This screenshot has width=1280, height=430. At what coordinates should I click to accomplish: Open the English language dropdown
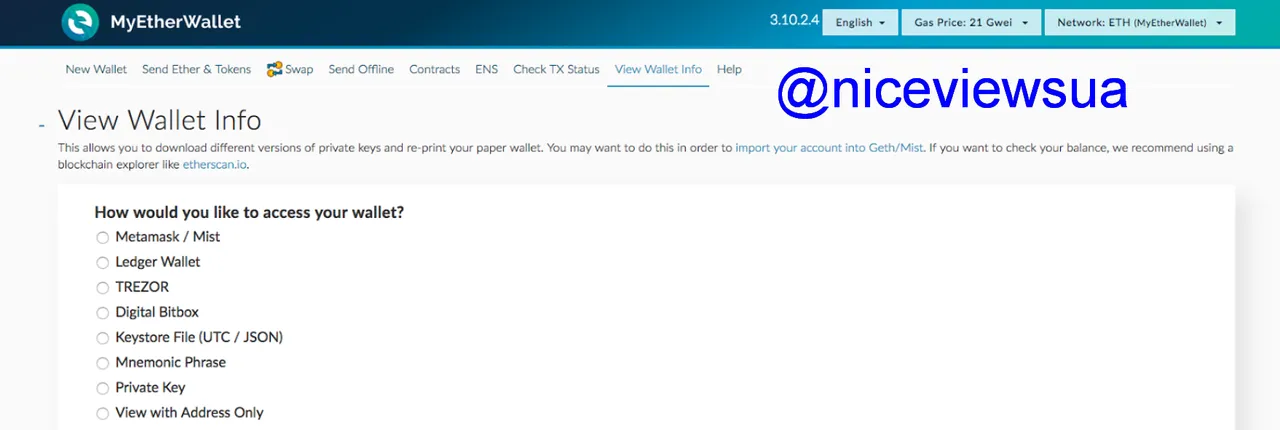click(x=860, y=22)
